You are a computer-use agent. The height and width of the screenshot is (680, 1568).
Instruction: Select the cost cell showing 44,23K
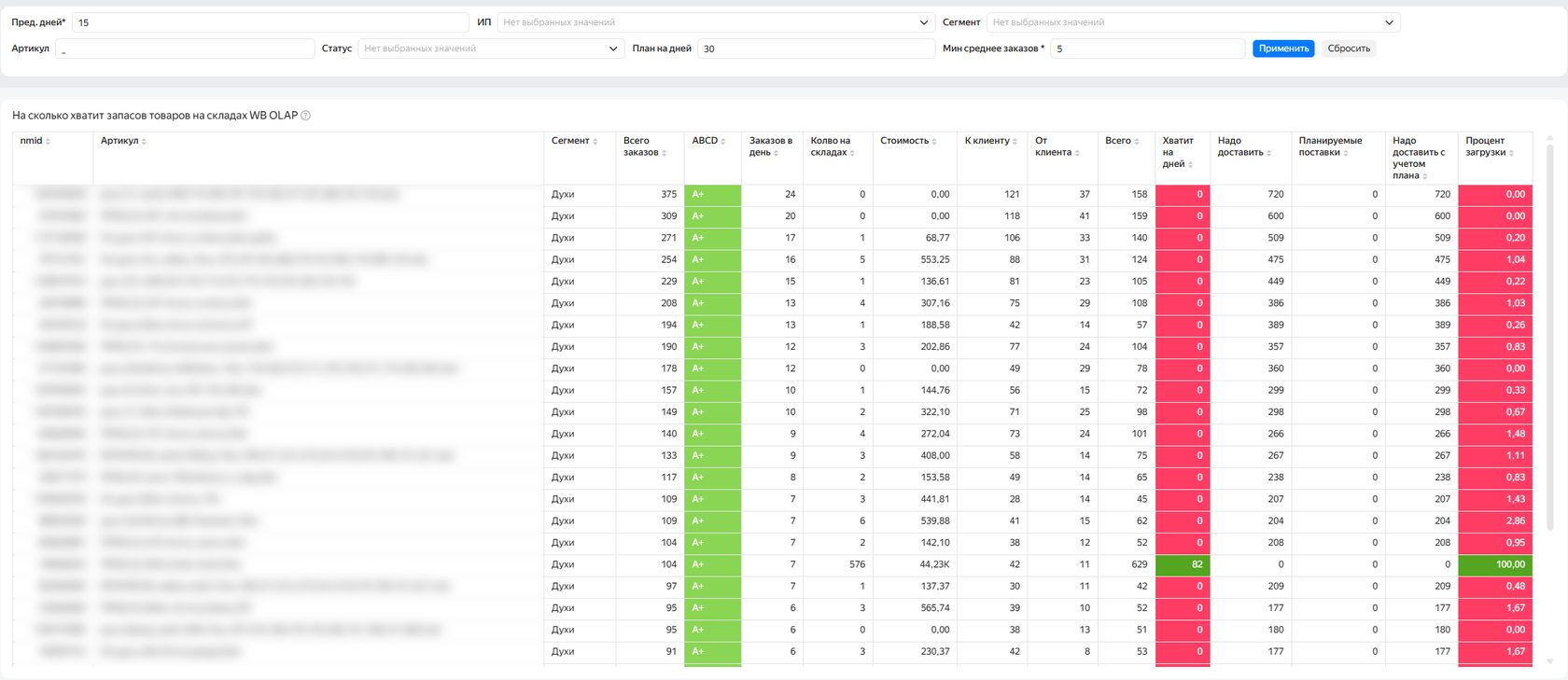click(915, 564)
